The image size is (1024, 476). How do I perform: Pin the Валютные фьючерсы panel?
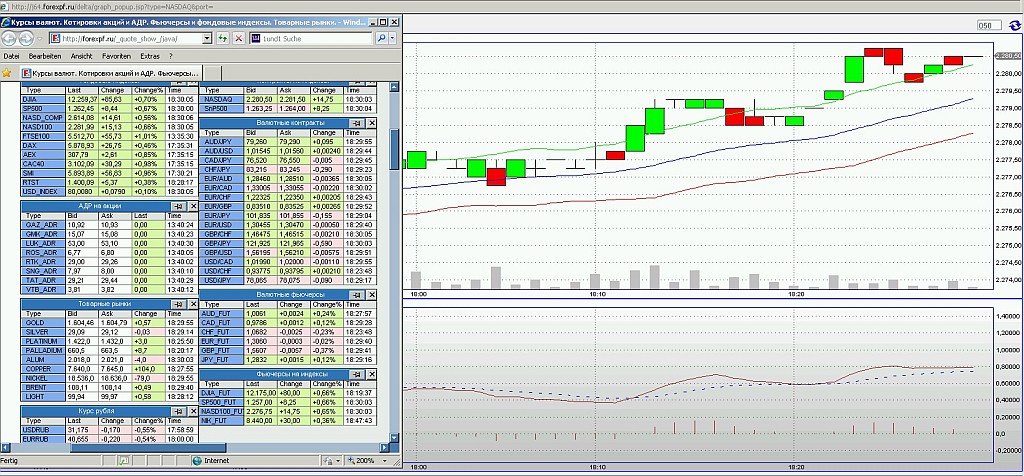357,296
